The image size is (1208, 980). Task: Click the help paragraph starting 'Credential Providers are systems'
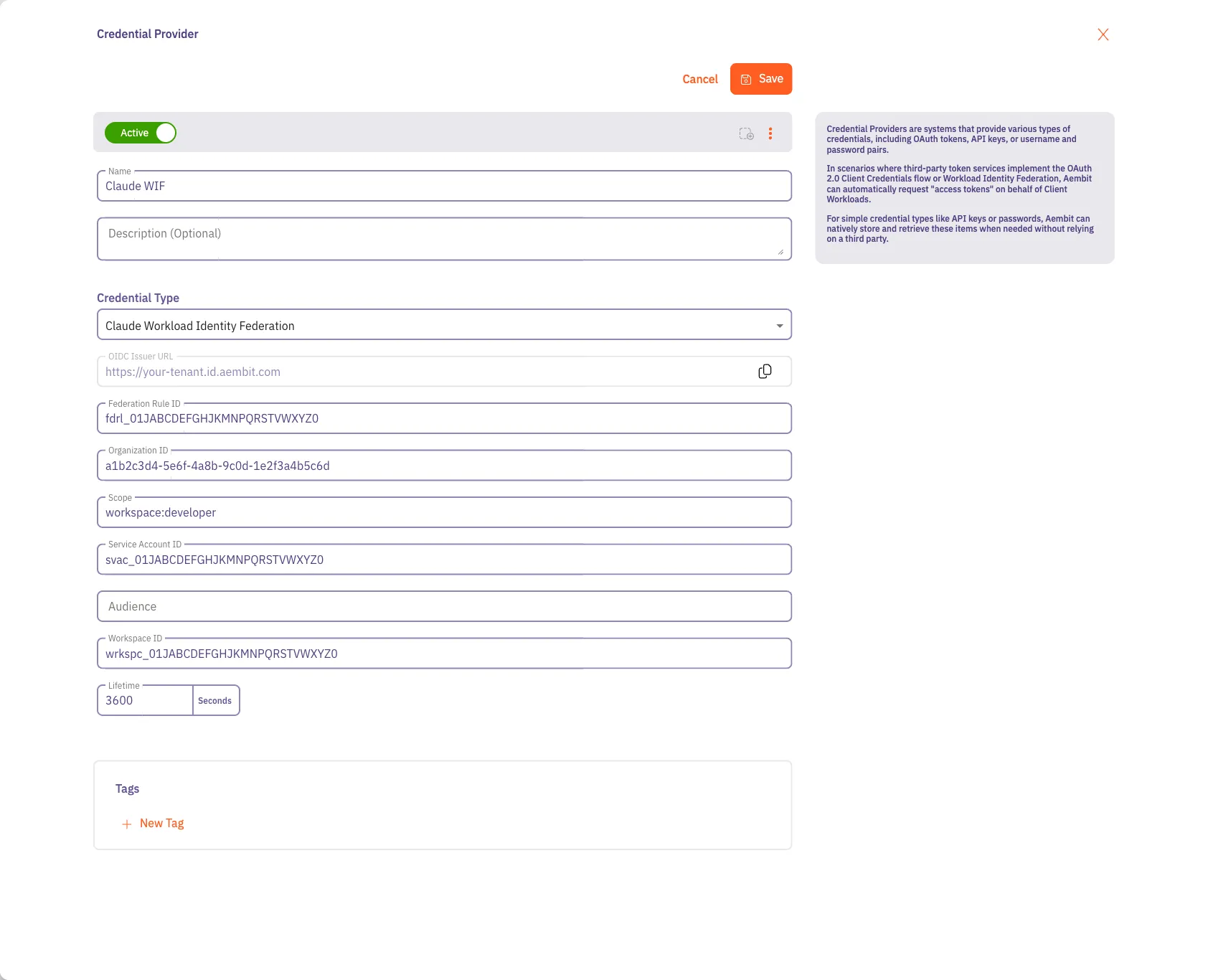click(951, 139)
